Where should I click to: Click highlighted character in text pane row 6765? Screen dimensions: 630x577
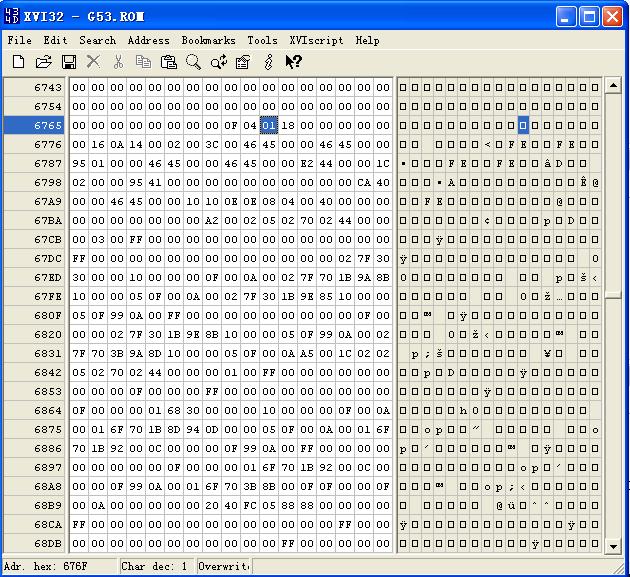[x=523, y=125]
